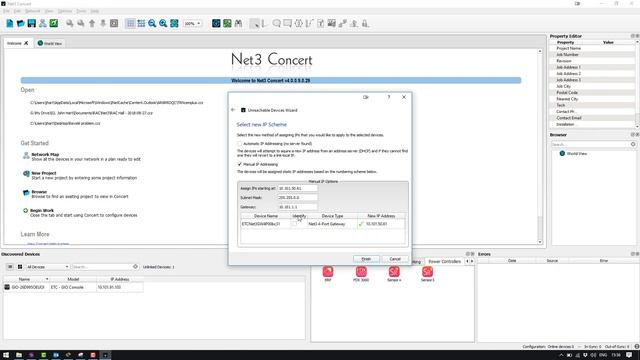Click the grey up arrow toolbar icon
This screenshot has width=640, height=360.
point(92,23)
